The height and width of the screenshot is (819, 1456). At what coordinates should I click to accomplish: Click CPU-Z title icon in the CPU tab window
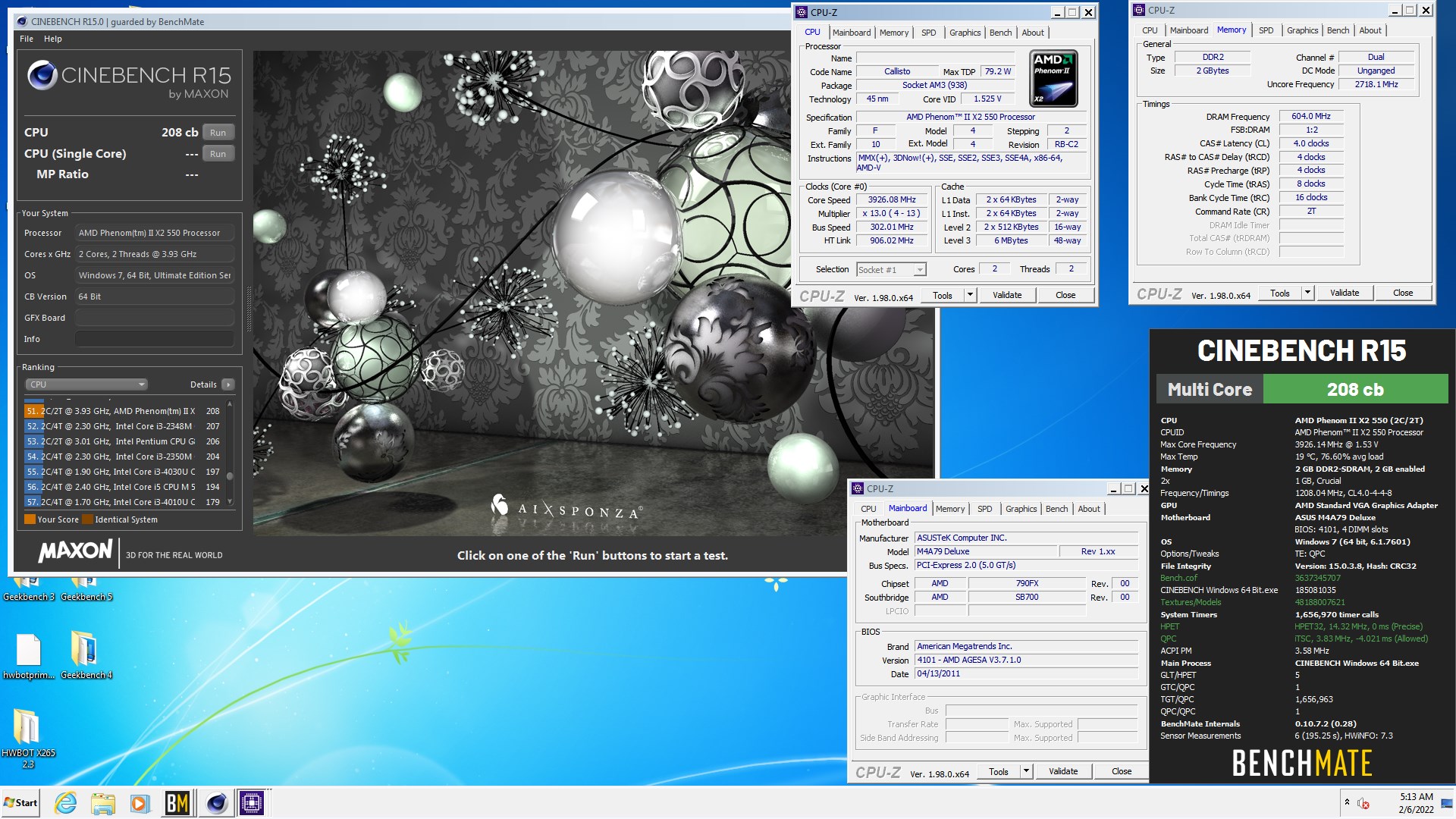click(x=801, y=12)
